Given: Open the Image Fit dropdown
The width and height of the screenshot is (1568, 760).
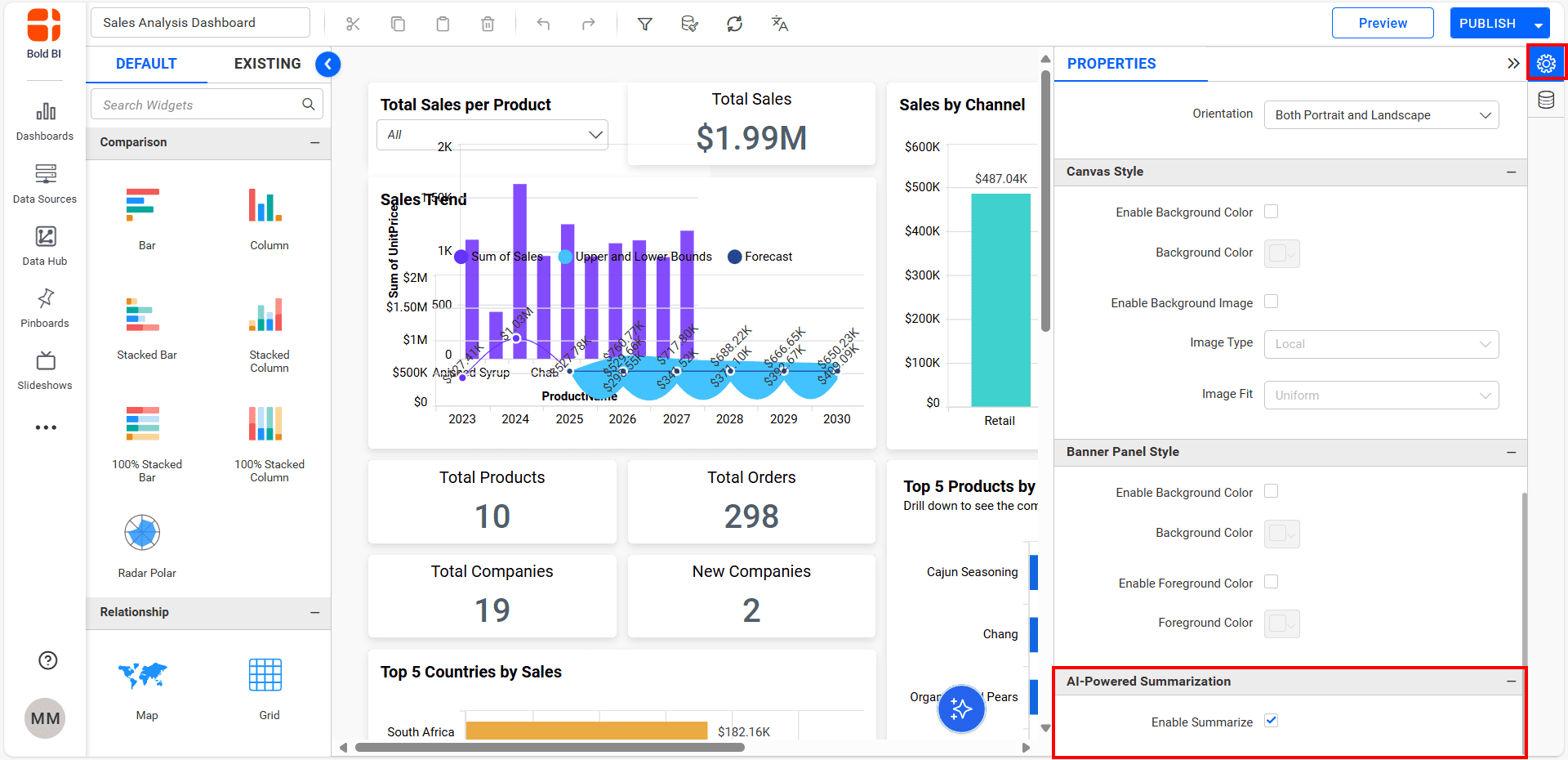Looking at the screenshot, I should (x=1380, y=395).
